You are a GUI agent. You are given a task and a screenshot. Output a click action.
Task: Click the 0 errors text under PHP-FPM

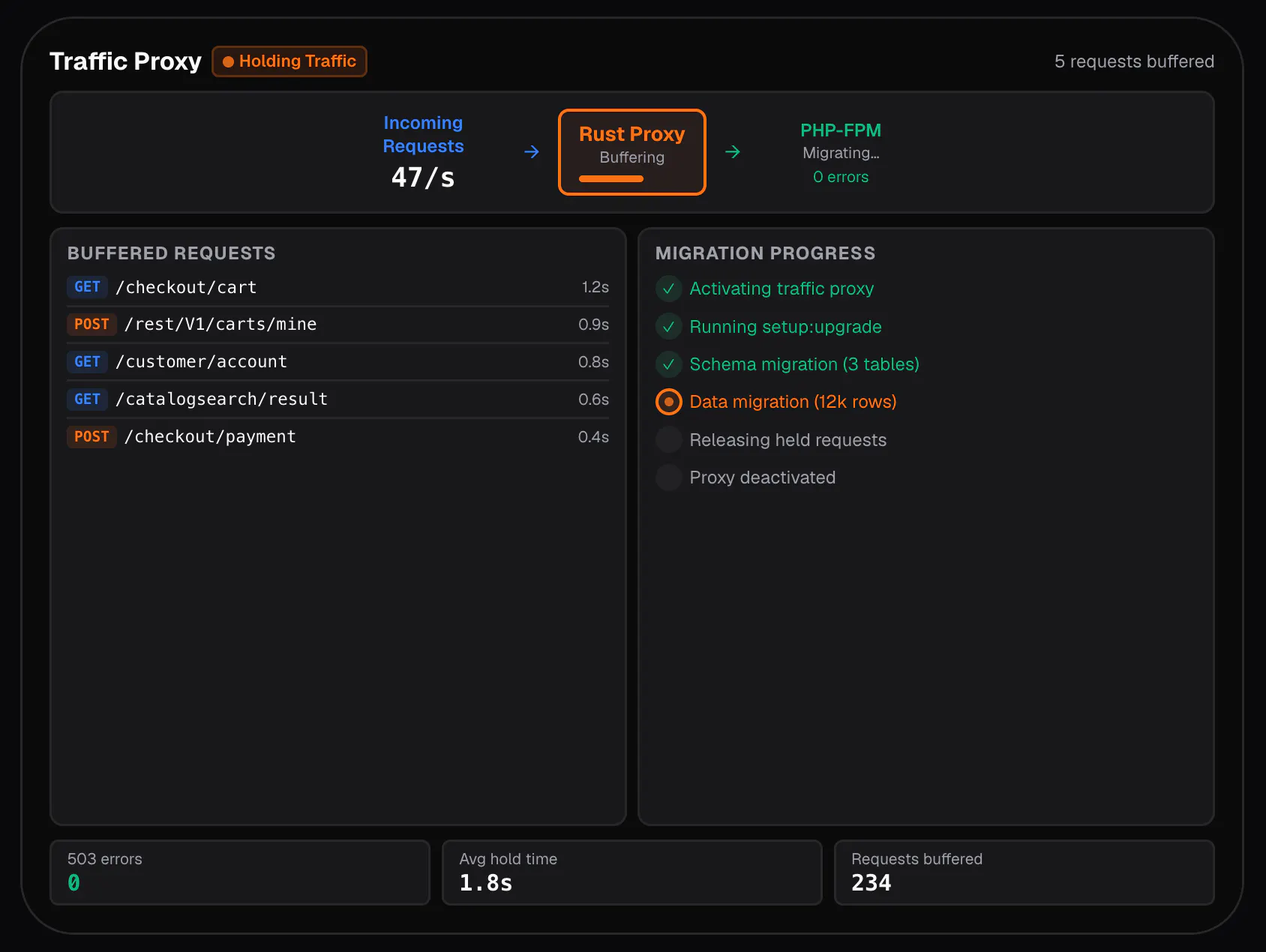tap(841, 177)
